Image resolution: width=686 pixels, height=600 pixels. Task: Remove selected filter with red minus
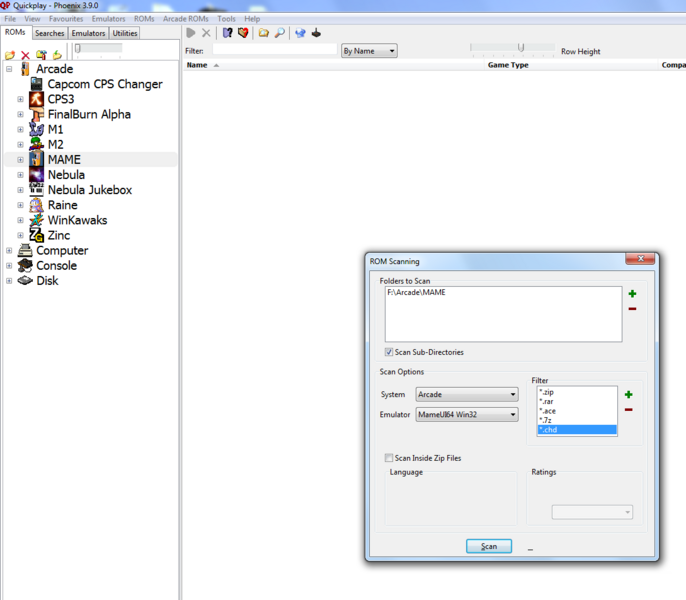click(x=629, y=410)
